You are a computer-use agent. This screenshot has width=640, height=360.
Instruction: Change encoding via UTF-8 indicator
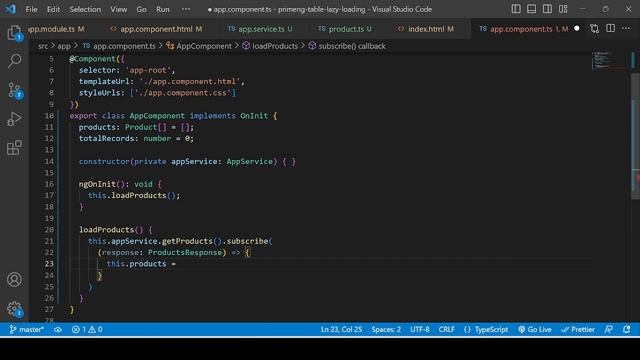(420, 329)
